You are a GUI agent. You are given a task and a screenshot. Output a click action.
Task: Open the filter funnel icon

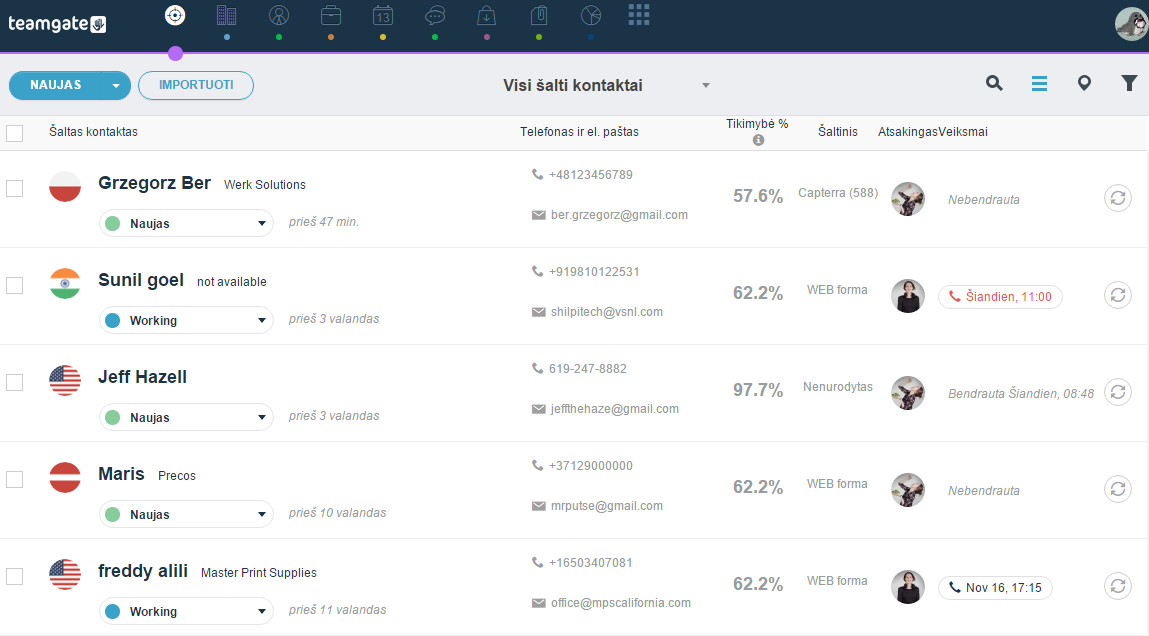coord(1129,84)
